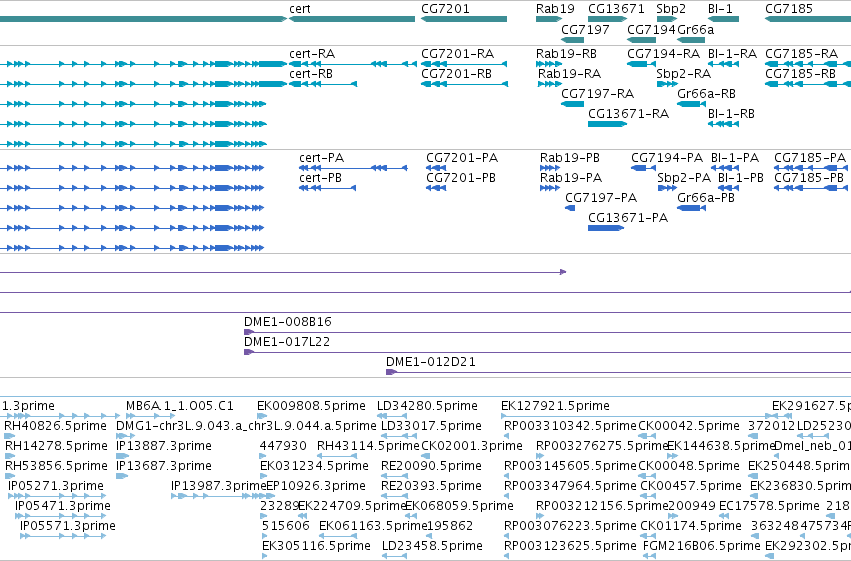Select the Sbp2 gene label
Screen dimensions: 851x561
(x=671, y=9)
